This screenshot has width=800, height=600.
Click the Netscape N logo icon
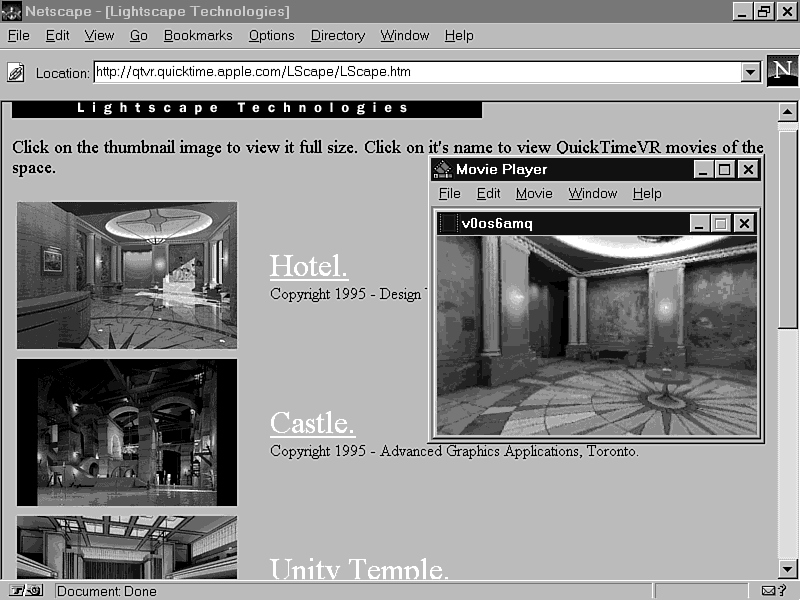coord(782,72)
